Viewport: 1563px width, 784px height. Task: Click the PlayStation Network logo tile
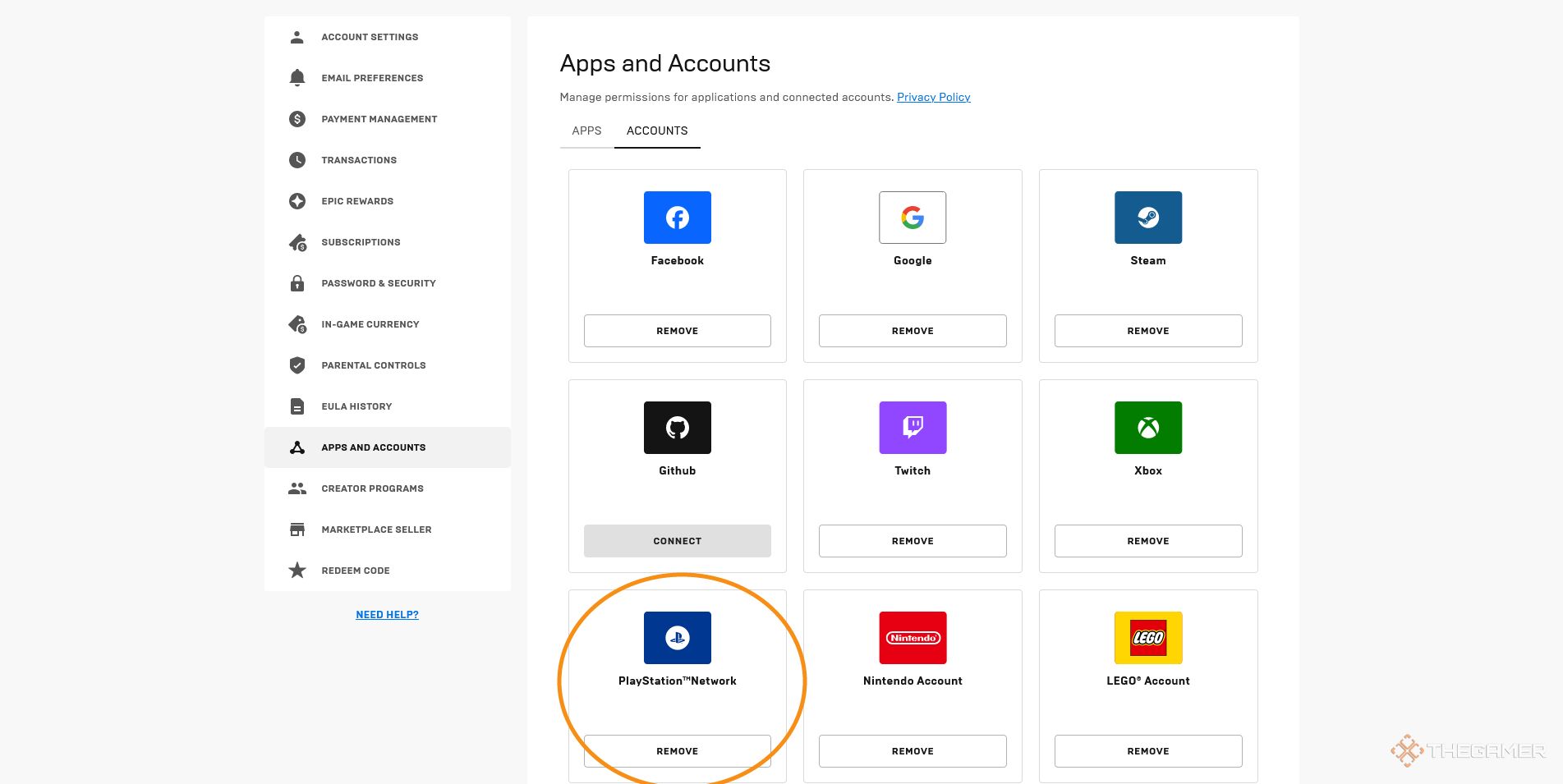(678, 638)
